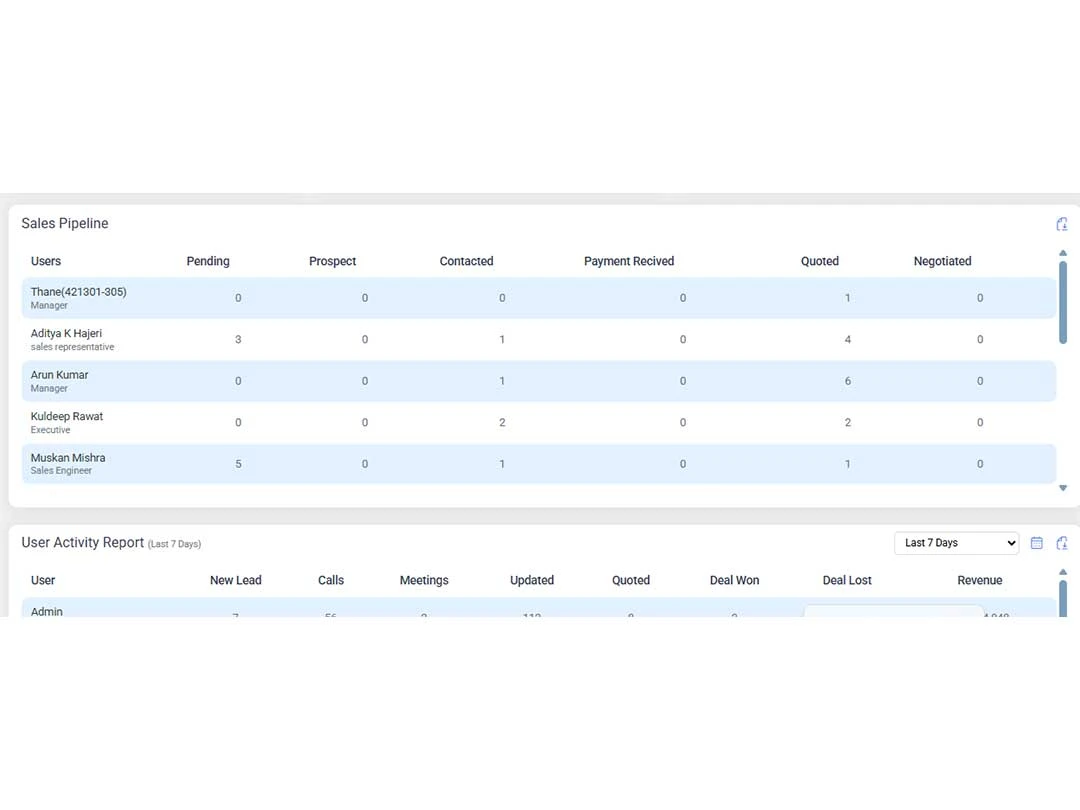Click the Deal Won column header
1080x810 pixels.
(x=734, y=580)
